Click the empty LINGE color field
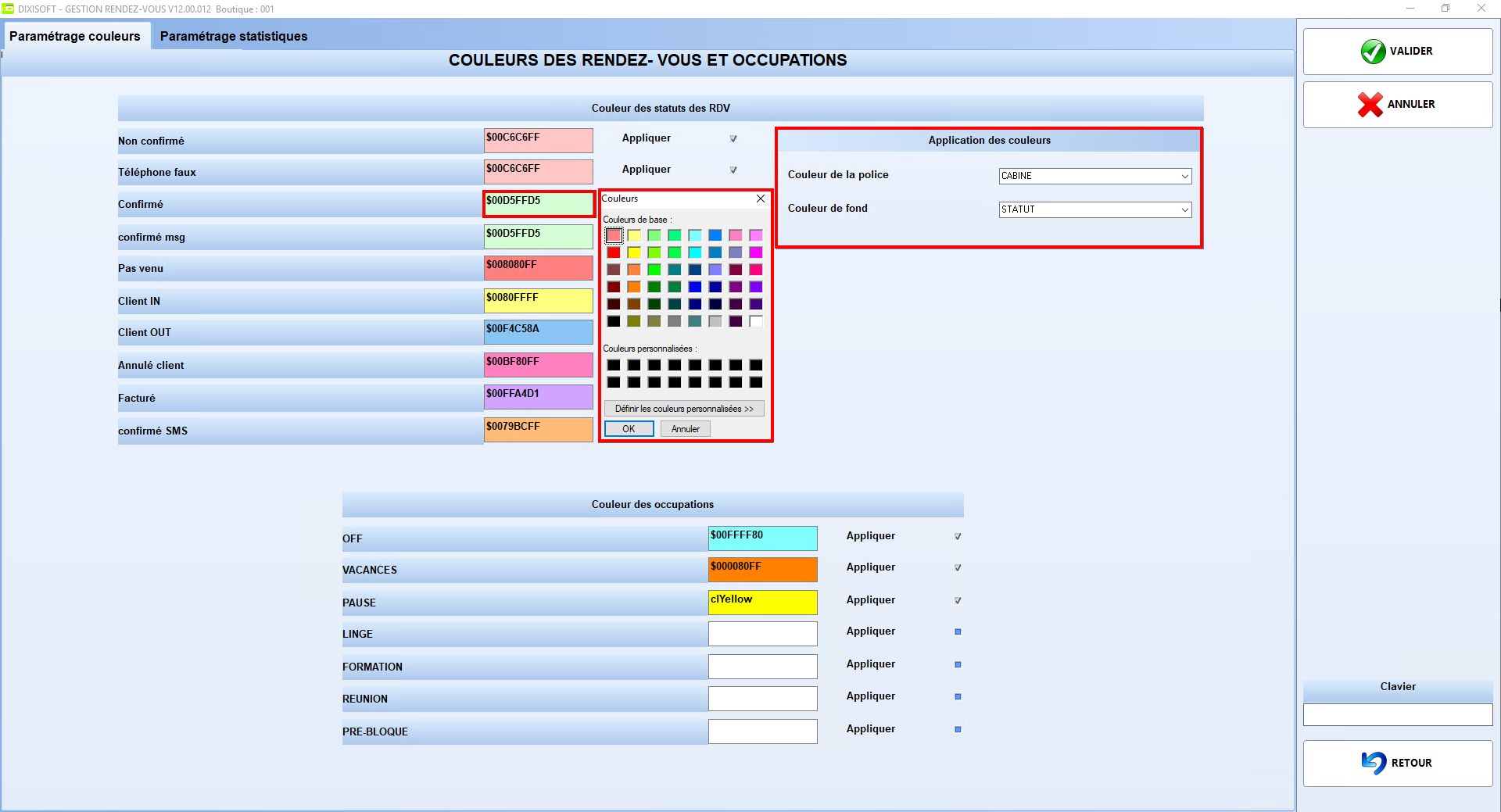Screen dimensions: 1501x812 tap(763, 634)
